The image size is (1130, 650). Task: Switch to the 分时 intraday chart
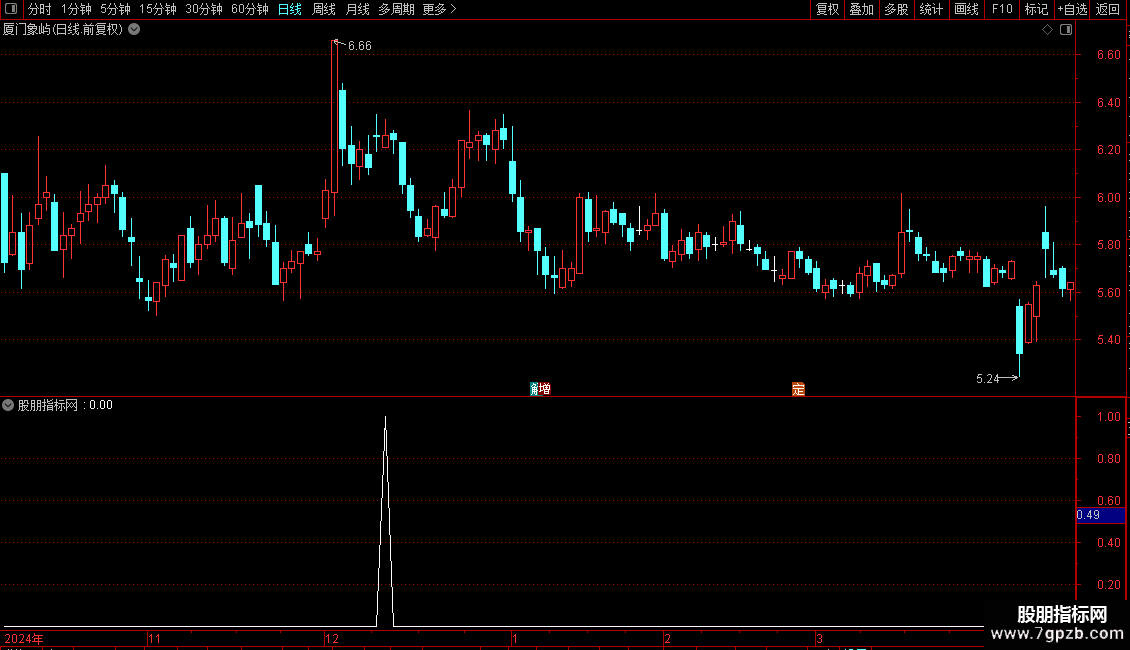pyautogui.click(x=40, y=9)
